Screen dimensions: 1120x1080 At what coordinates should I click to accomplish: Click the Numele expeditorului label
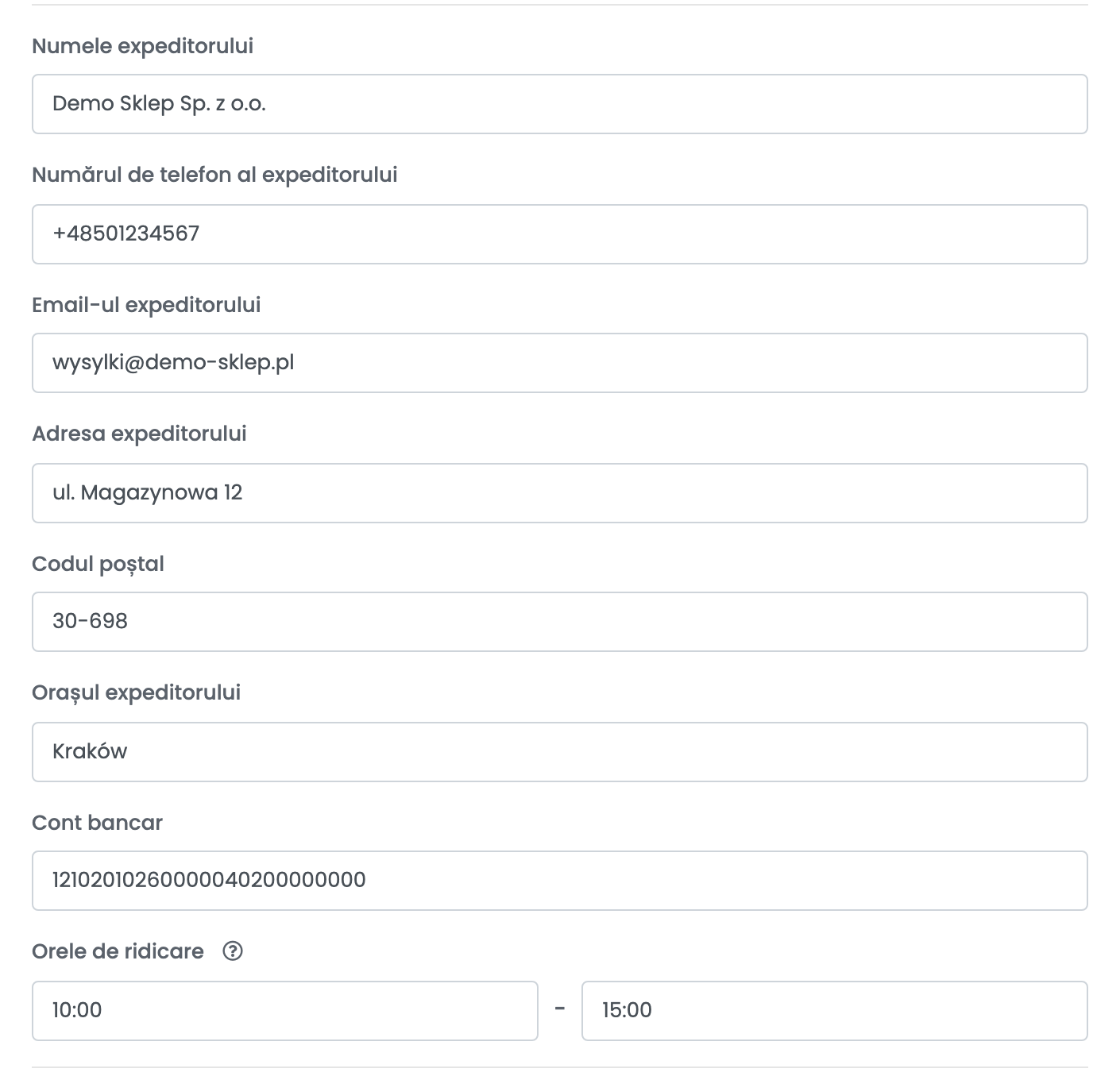click(x=143, y=46)
